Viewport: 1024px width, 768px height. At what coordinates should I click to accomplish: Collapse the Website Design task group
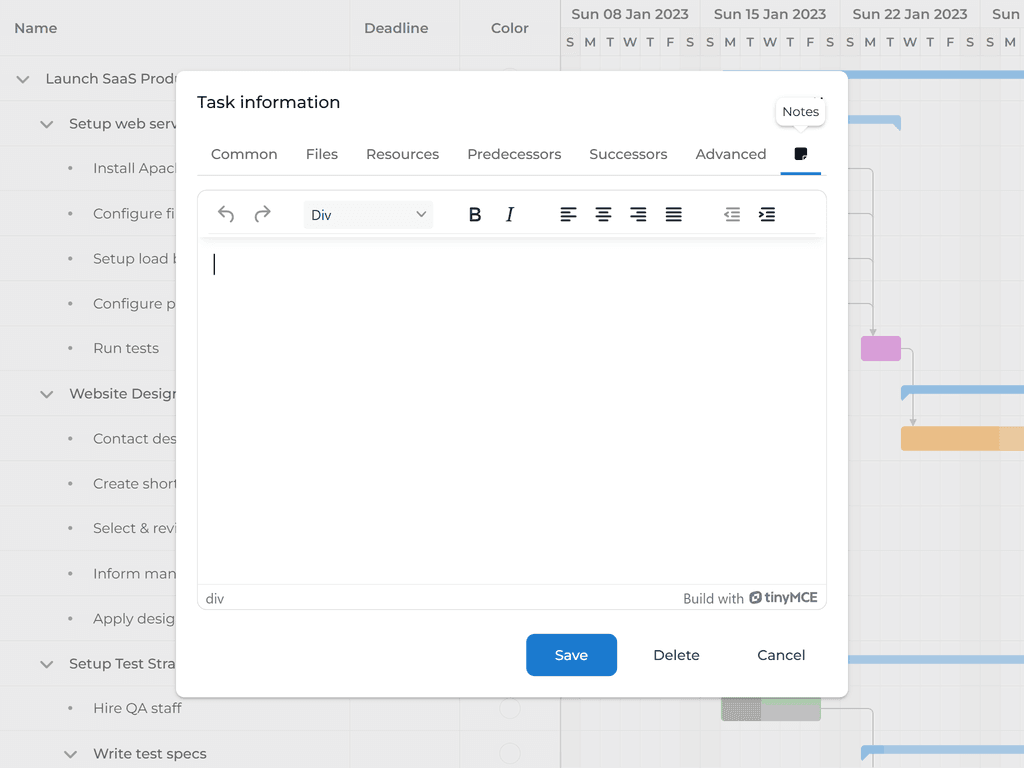point(46,393)
